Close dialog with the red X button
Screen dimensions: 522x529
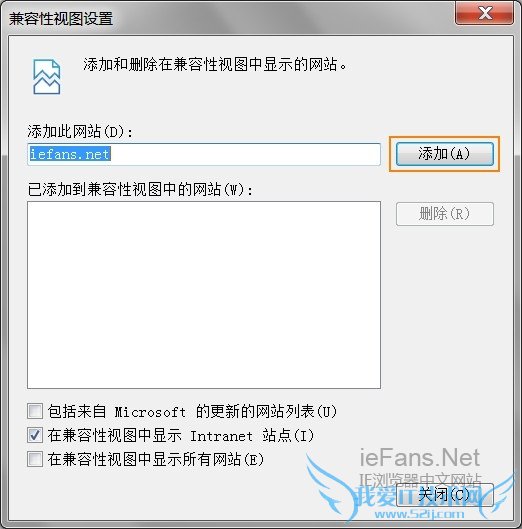click(485, 13)
